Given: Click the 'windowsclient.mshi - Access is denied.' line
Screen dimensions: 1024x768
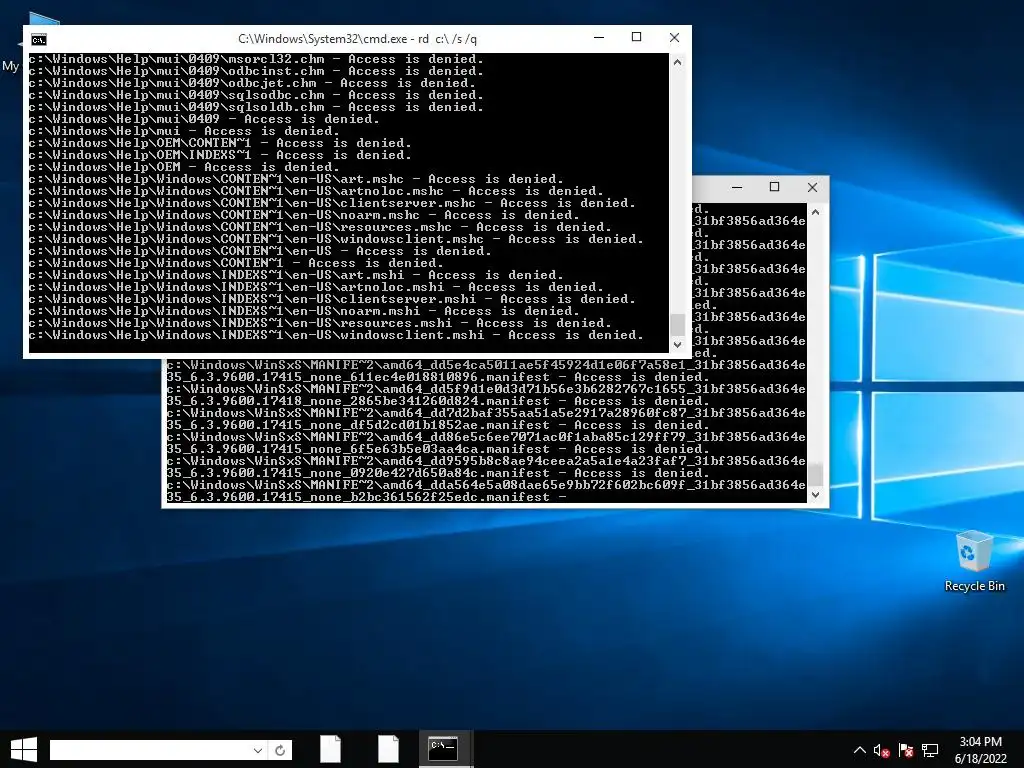Looking at the screenshot, I should [336, 335].
